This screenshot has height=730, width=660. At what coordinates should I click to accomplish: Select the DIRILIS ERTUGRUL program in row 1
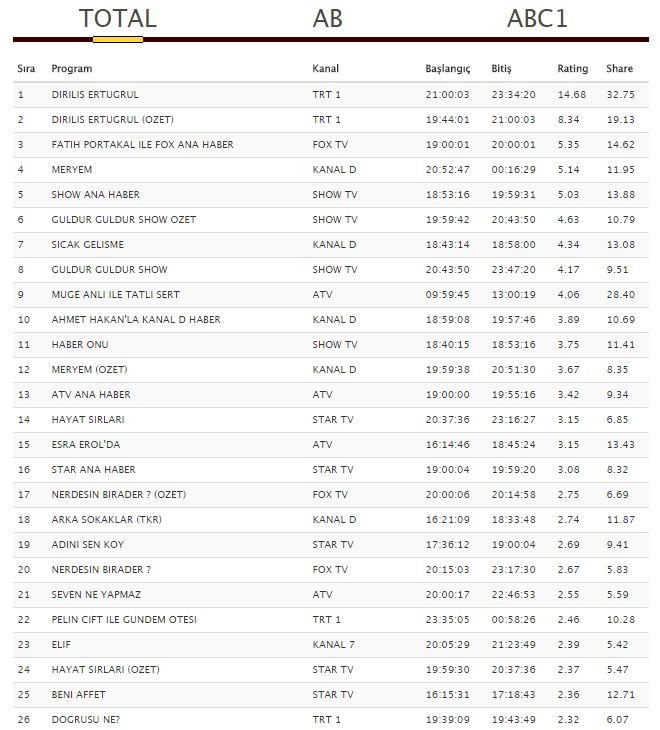tap(95, 95)
